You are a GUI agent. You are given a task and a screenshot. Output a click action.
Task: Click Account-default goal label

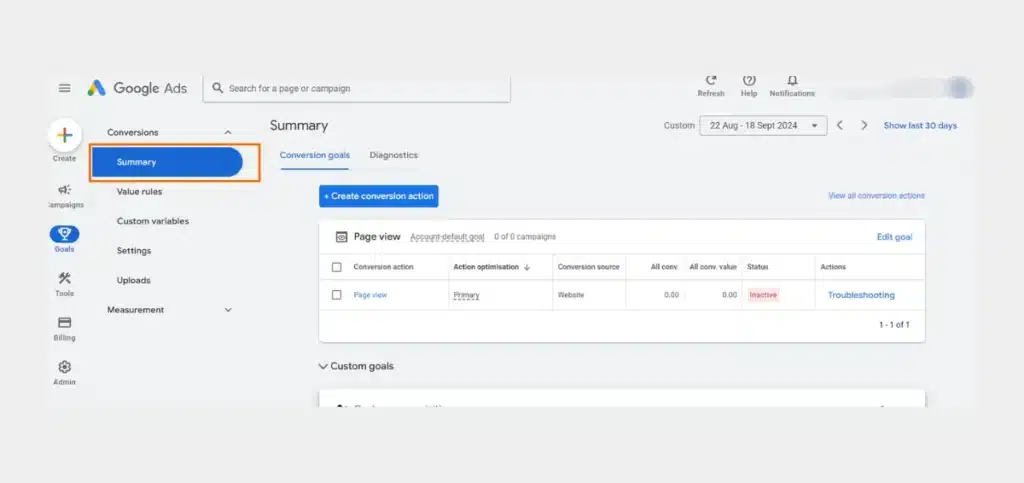click(447, 237)
